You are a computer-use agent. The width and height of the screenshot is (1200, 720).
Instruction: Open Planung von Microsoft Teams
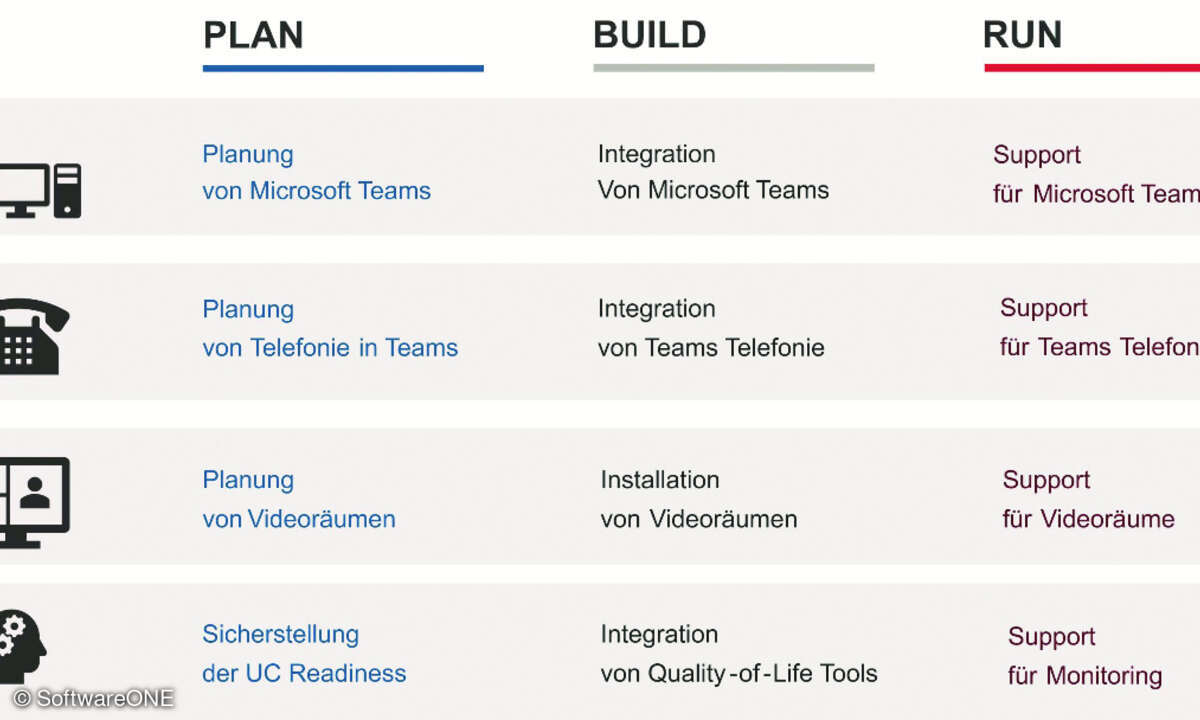(316, 172)
